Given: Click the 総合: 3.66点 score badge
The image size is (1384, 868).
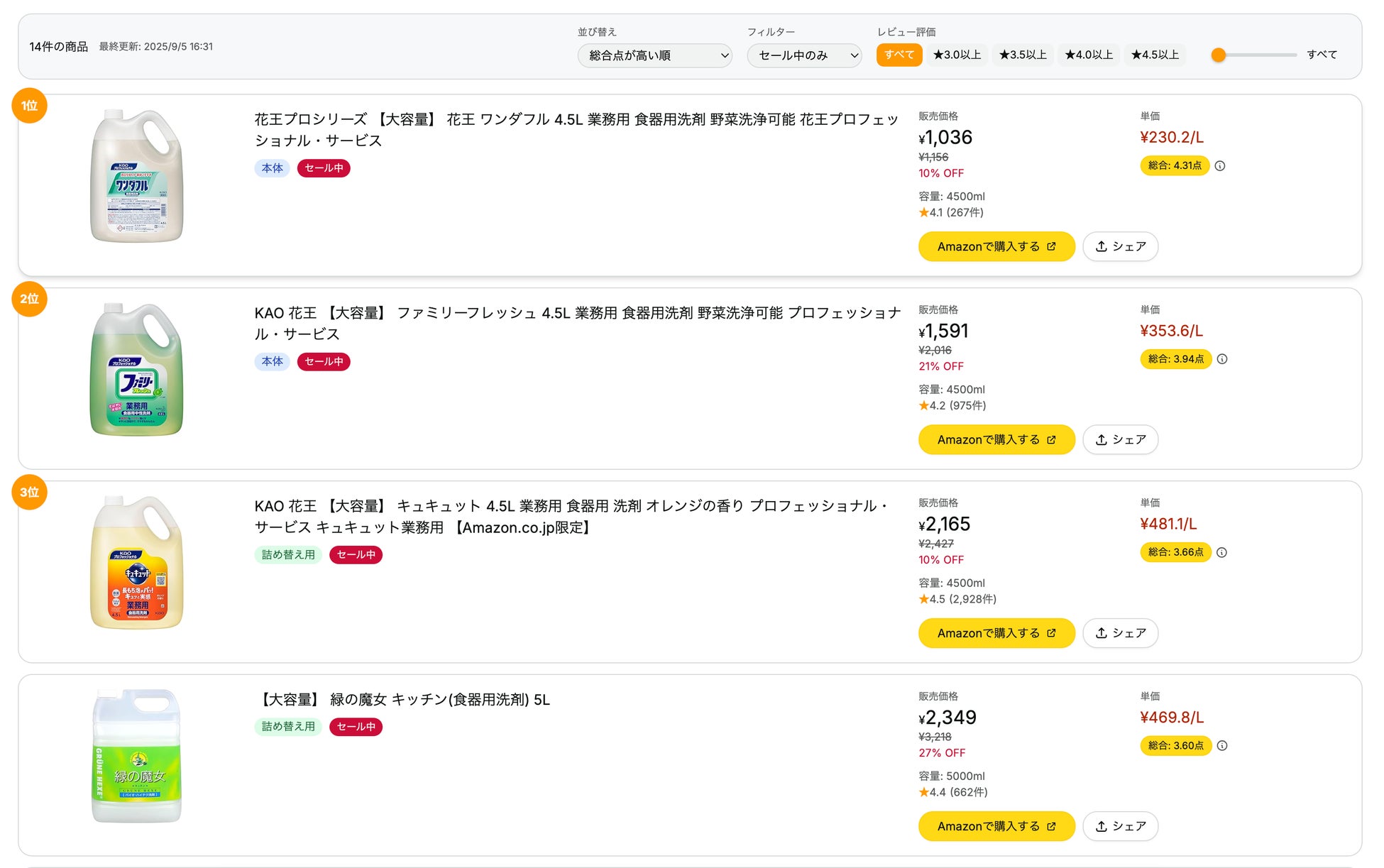Looking at the screenshot, I should 1176,552.
